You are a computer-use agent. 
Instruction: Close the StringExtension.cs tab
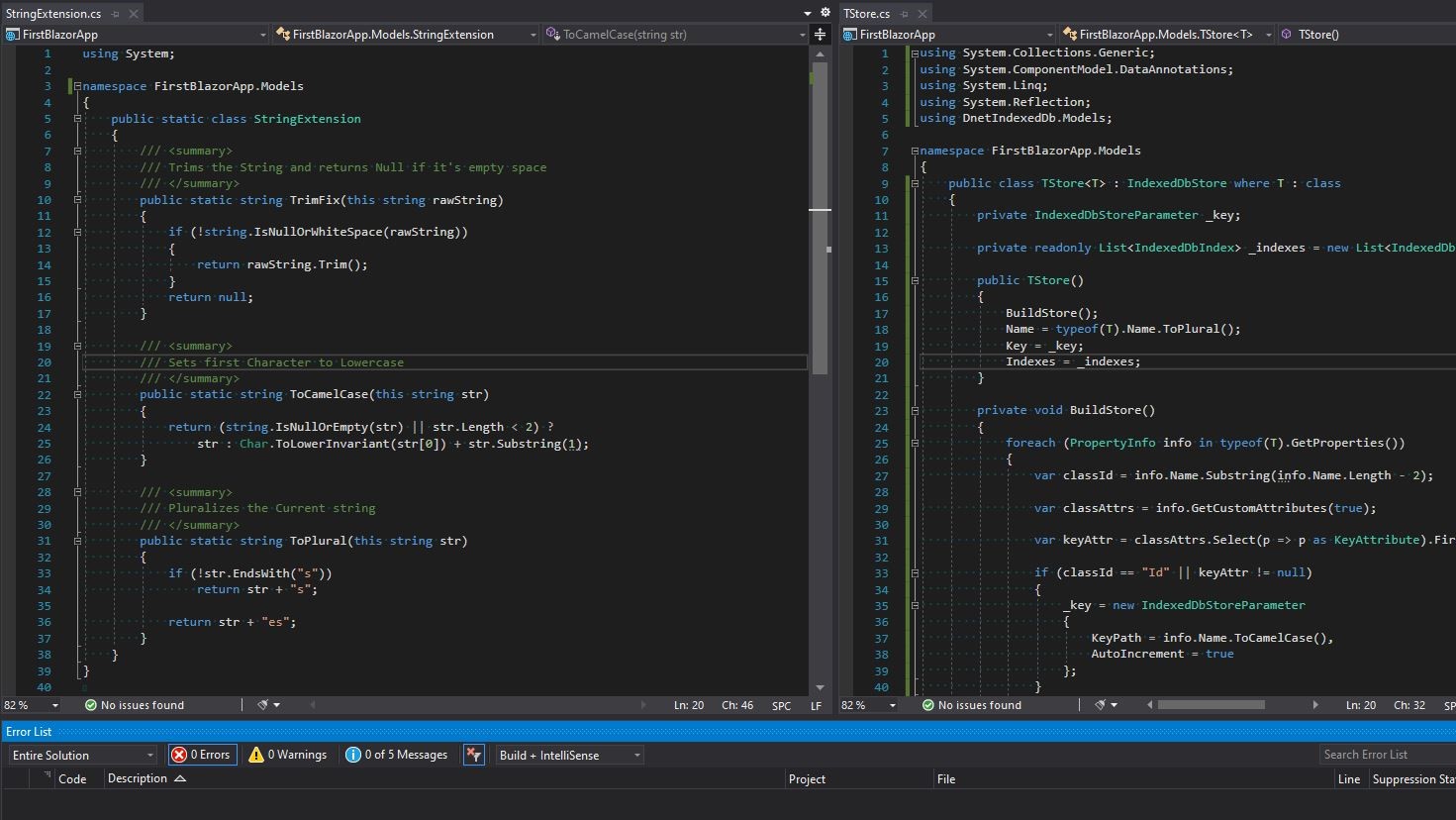[x=134, y=14]
